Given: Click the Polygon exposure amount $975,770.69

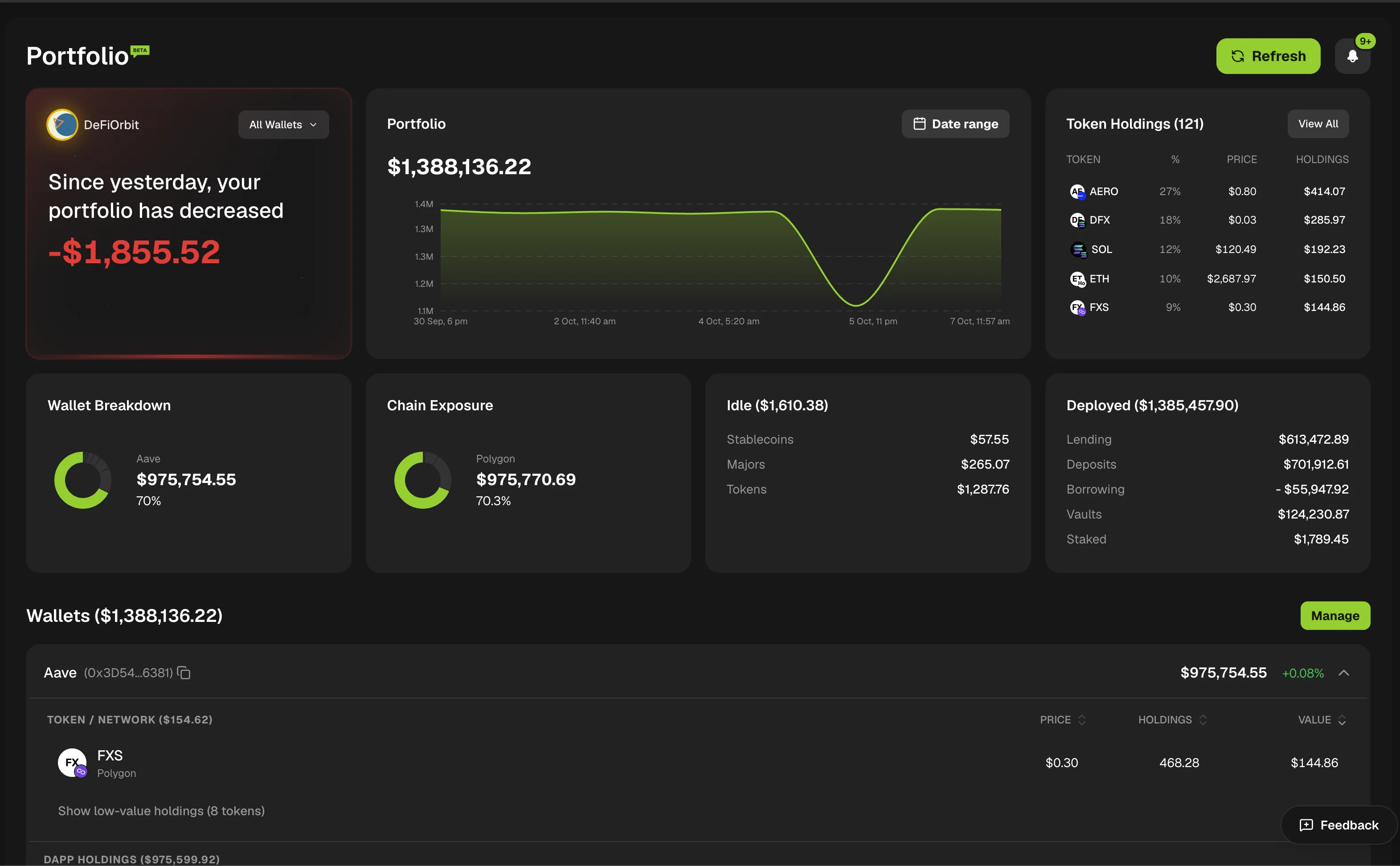Looking at the screenshot, I should (526, 479).
